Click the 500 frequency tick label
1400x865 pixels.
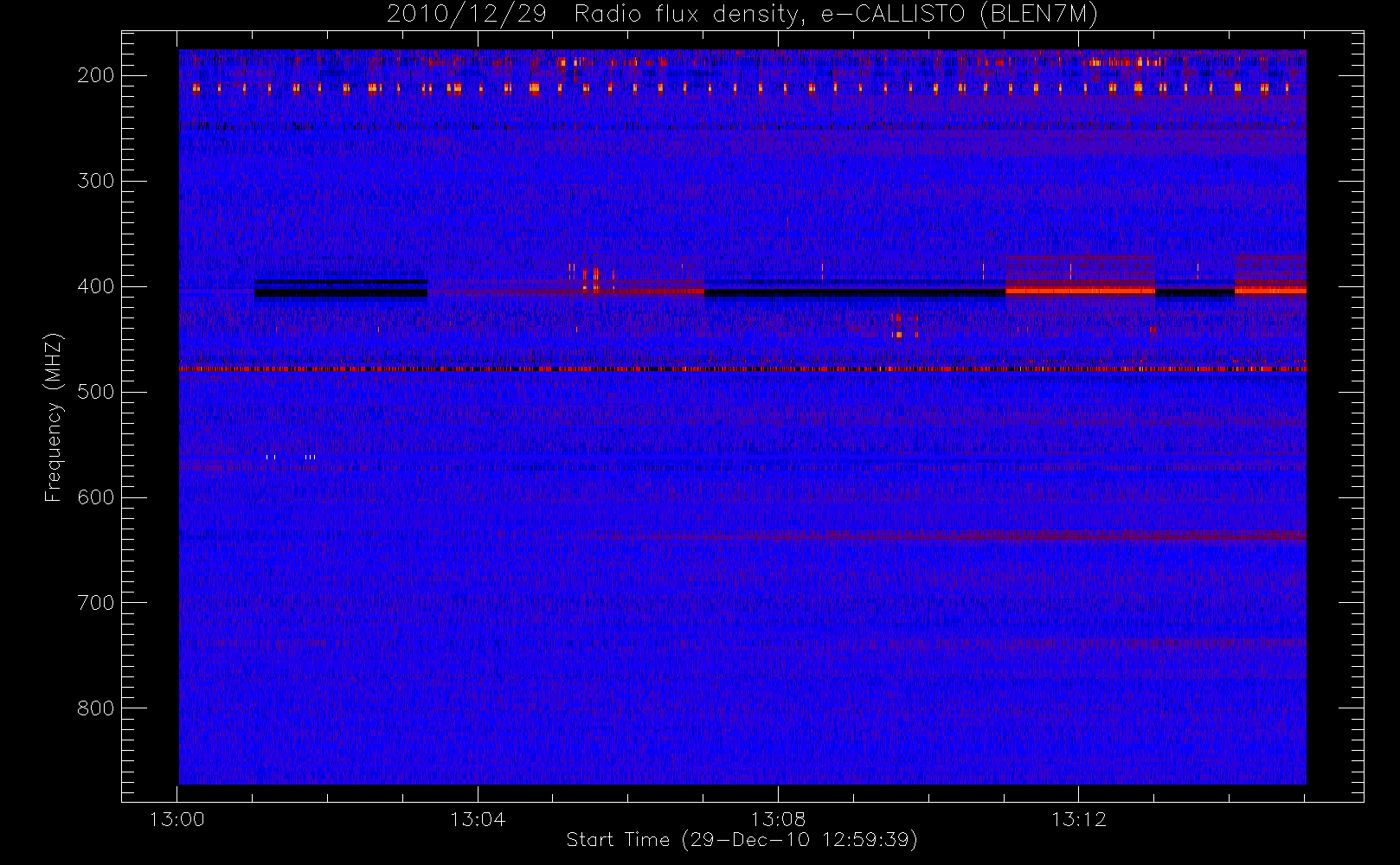coord(96,392)
